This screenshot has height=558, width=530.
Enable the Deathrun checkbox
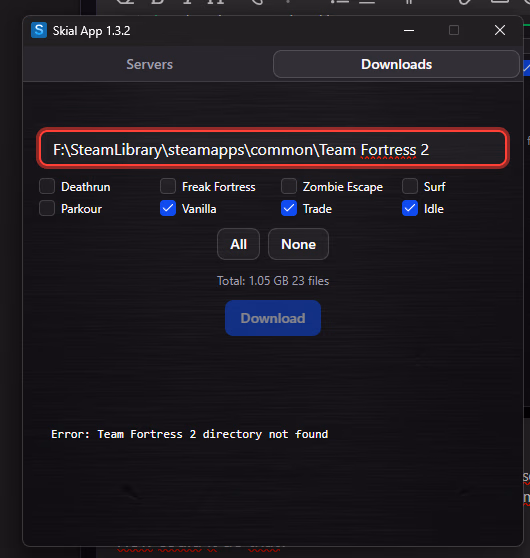47,186
